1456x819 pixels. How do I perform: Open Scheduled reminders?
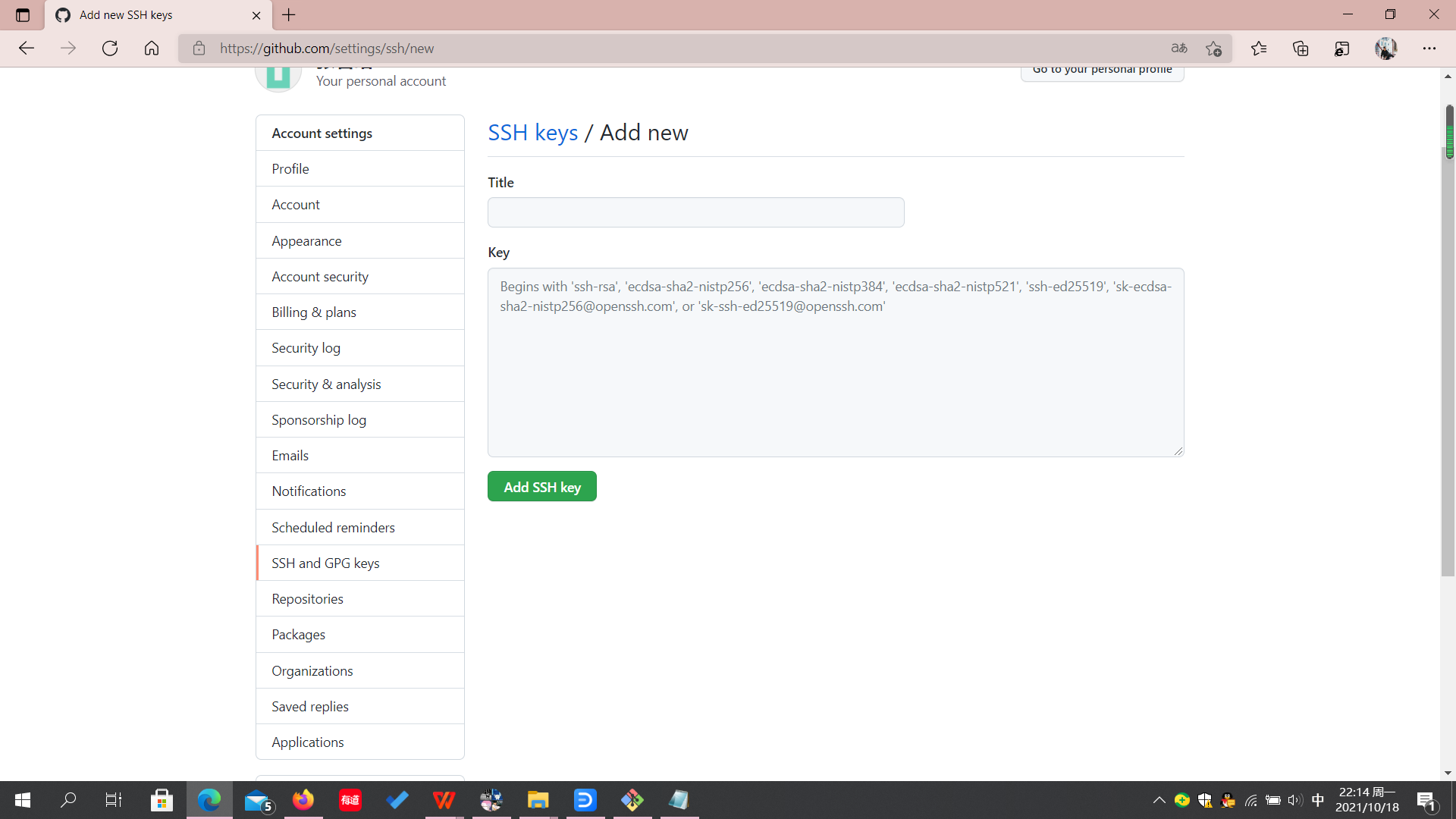pyautogui.click(x=360, y=527)
